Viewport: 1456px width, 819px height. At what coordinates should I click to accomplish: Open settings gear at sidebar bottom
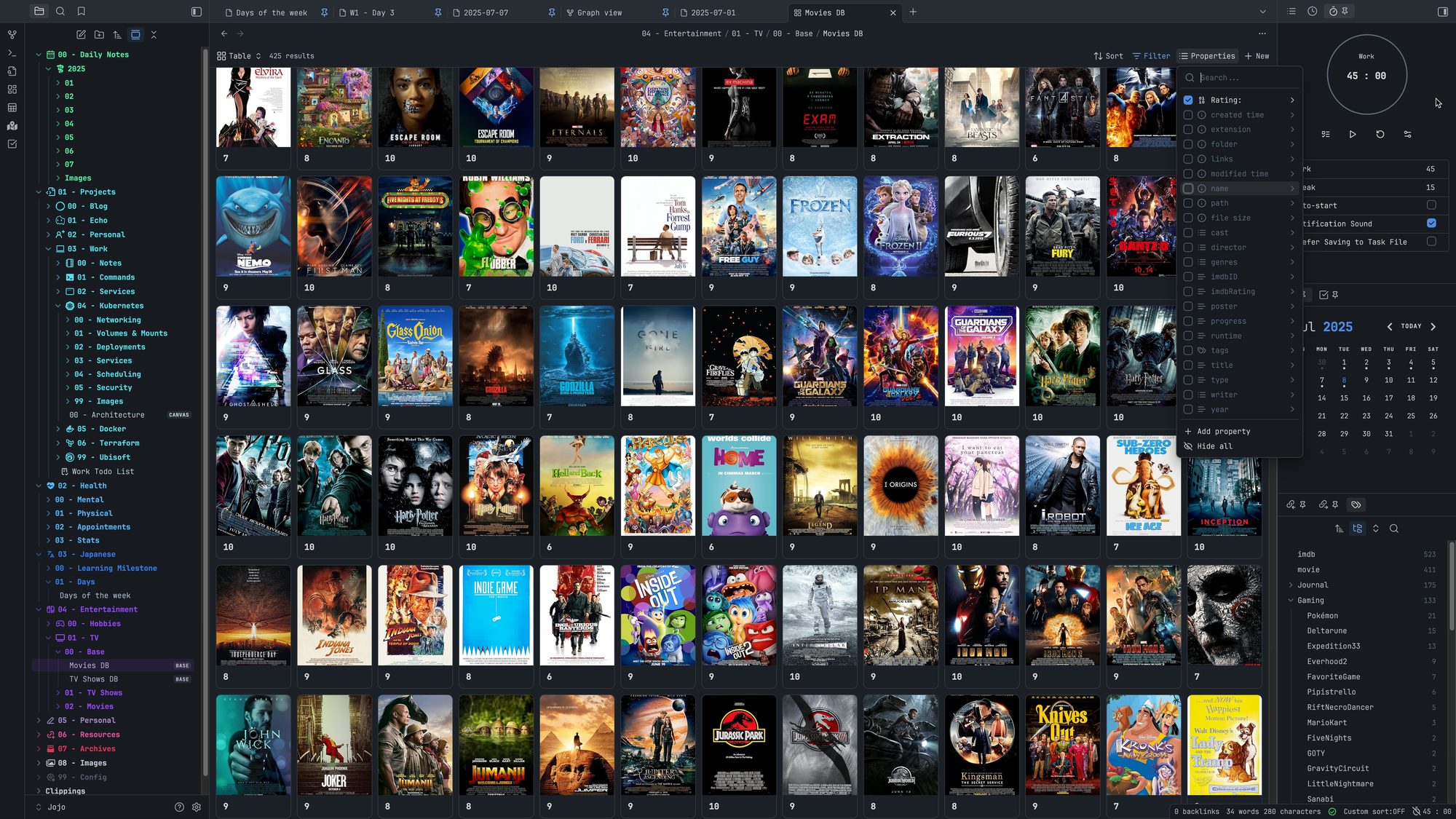197,807
